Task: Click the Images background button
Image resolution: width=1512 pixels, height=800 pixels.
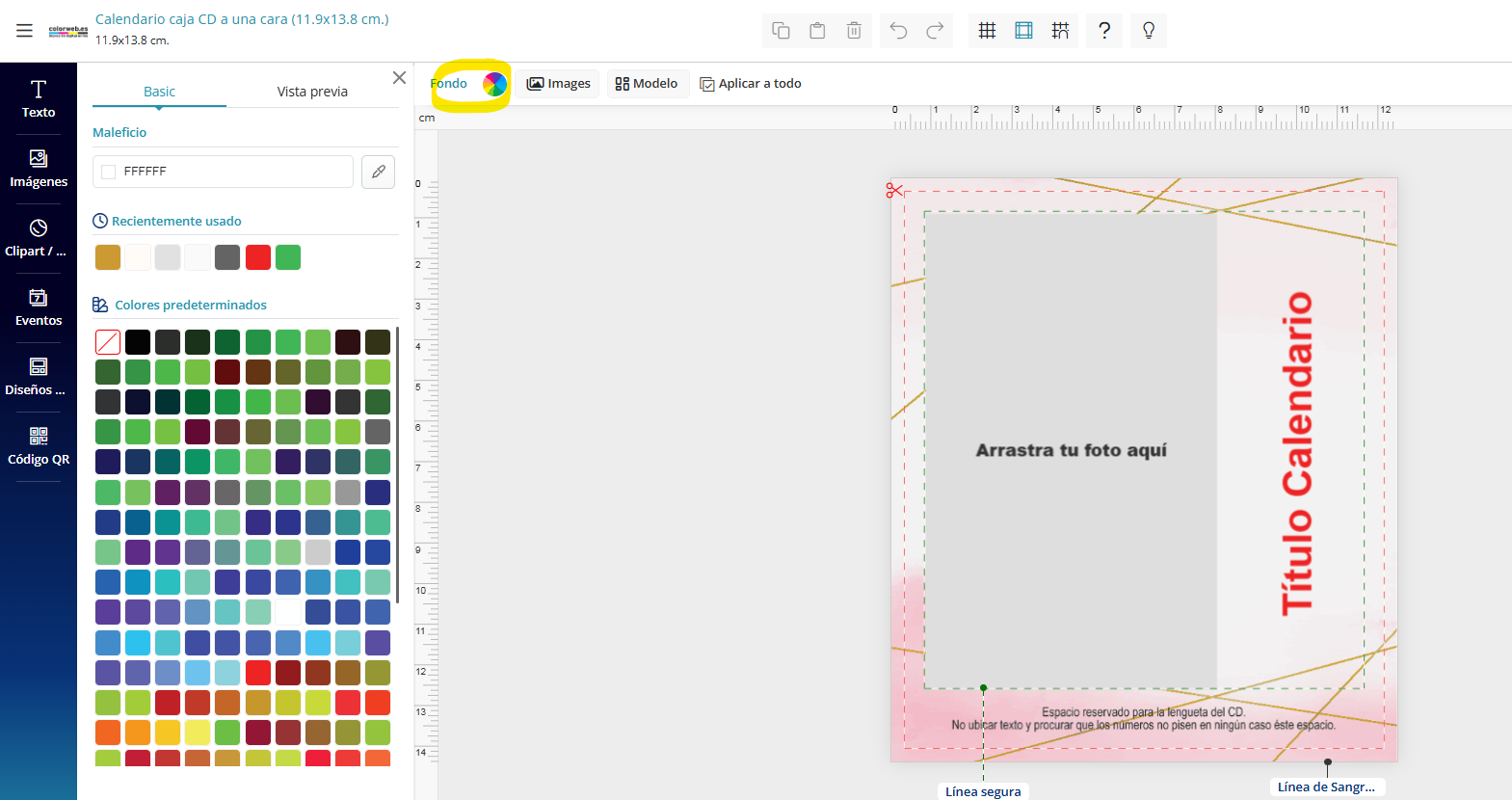Action: coord(559,84)
